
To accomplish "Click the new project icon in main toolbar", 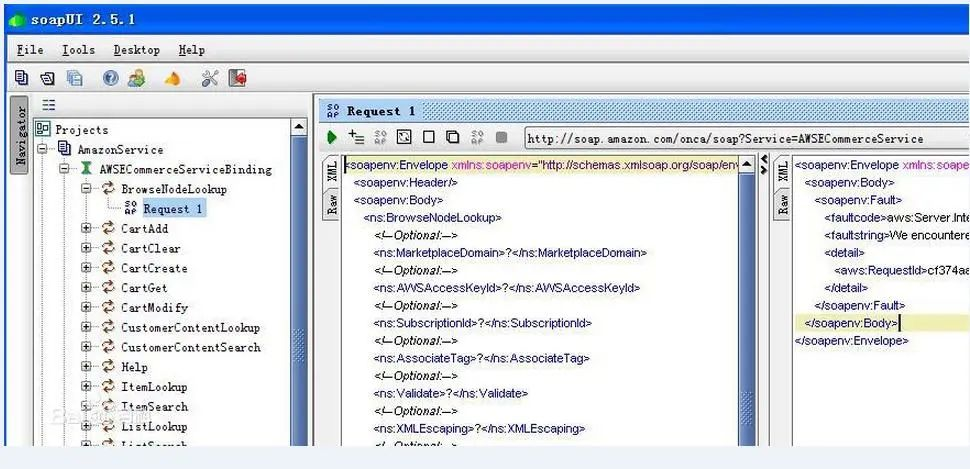I will (21, 77).
